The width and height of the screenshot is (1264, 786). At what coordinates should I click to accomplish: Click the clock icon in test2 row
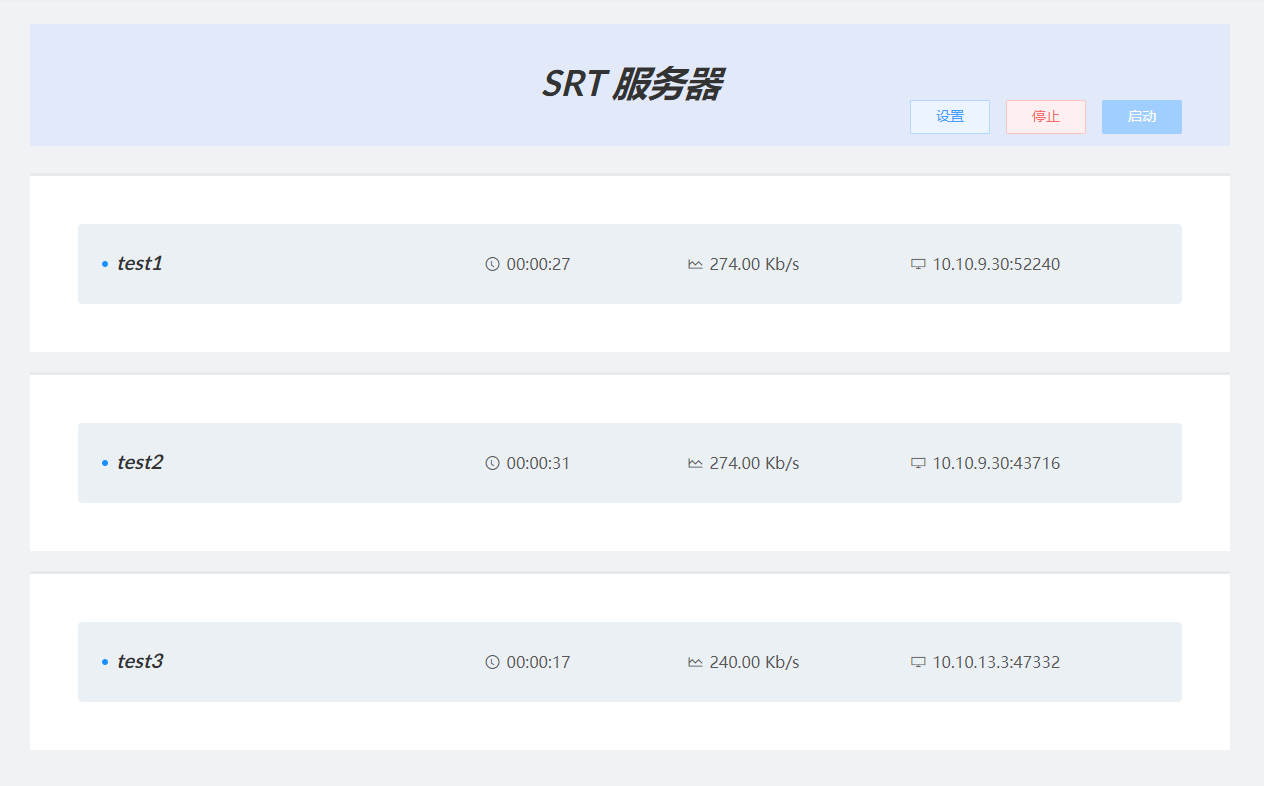coord(492,463)
